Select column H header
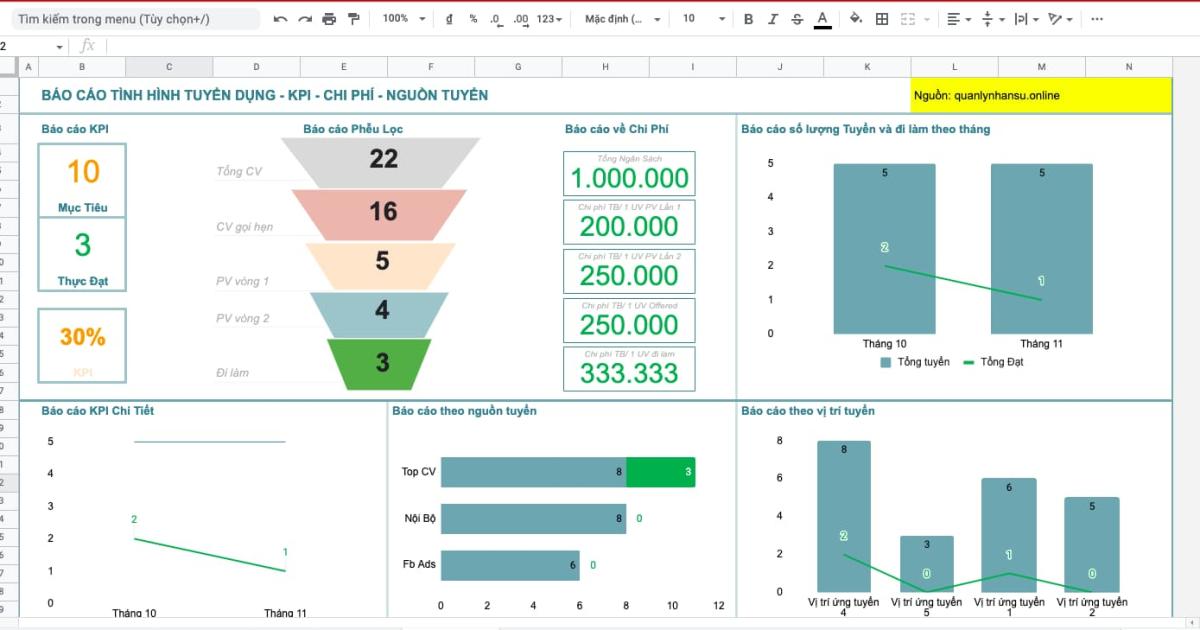The image size is (1200, 630). tap(605, 67)
